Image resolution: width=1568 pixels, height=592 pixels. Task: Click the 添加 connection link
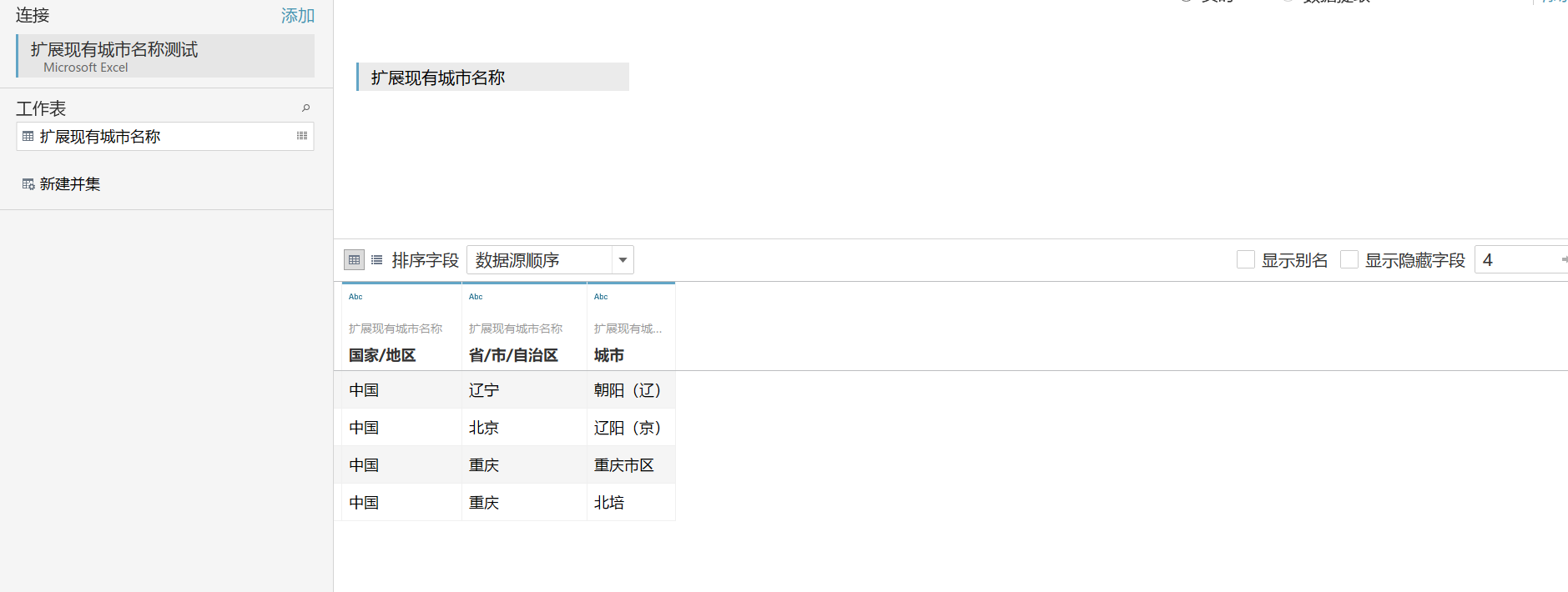[297, 15]
